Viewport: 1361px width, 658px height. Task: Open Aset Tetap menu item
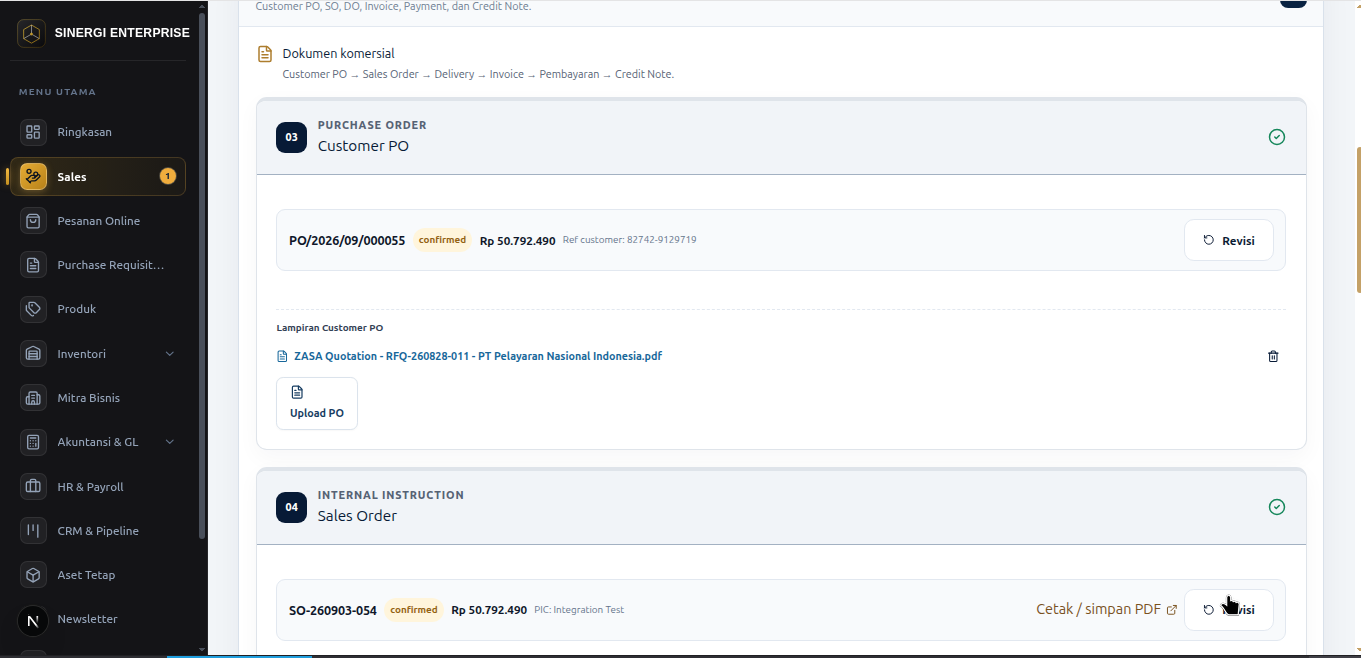pyautogui.click(x=98, y=575)
